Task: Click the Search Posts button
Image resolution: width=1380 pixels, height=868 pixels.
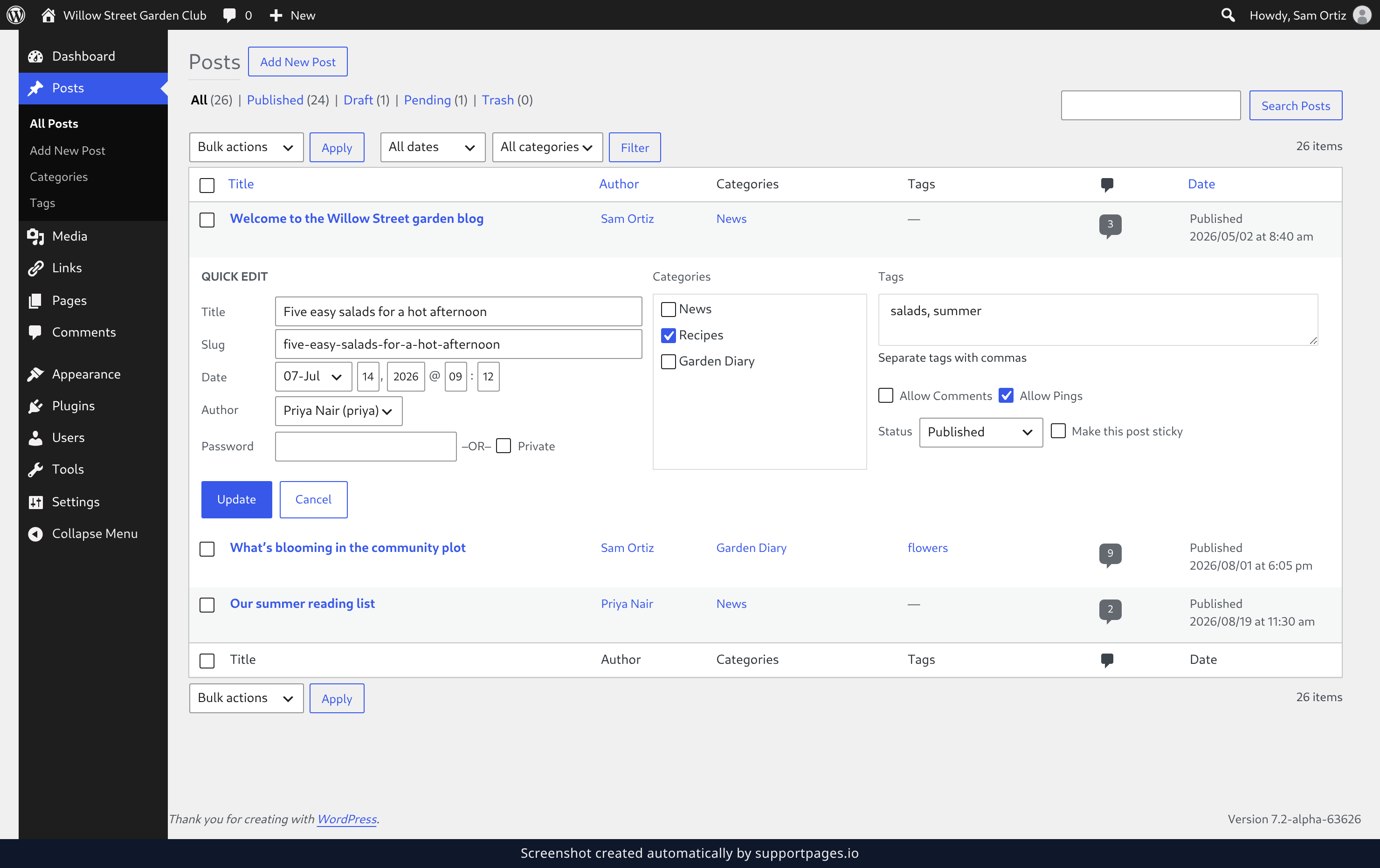Action: pyautogui.click(x=1295, y=105)
